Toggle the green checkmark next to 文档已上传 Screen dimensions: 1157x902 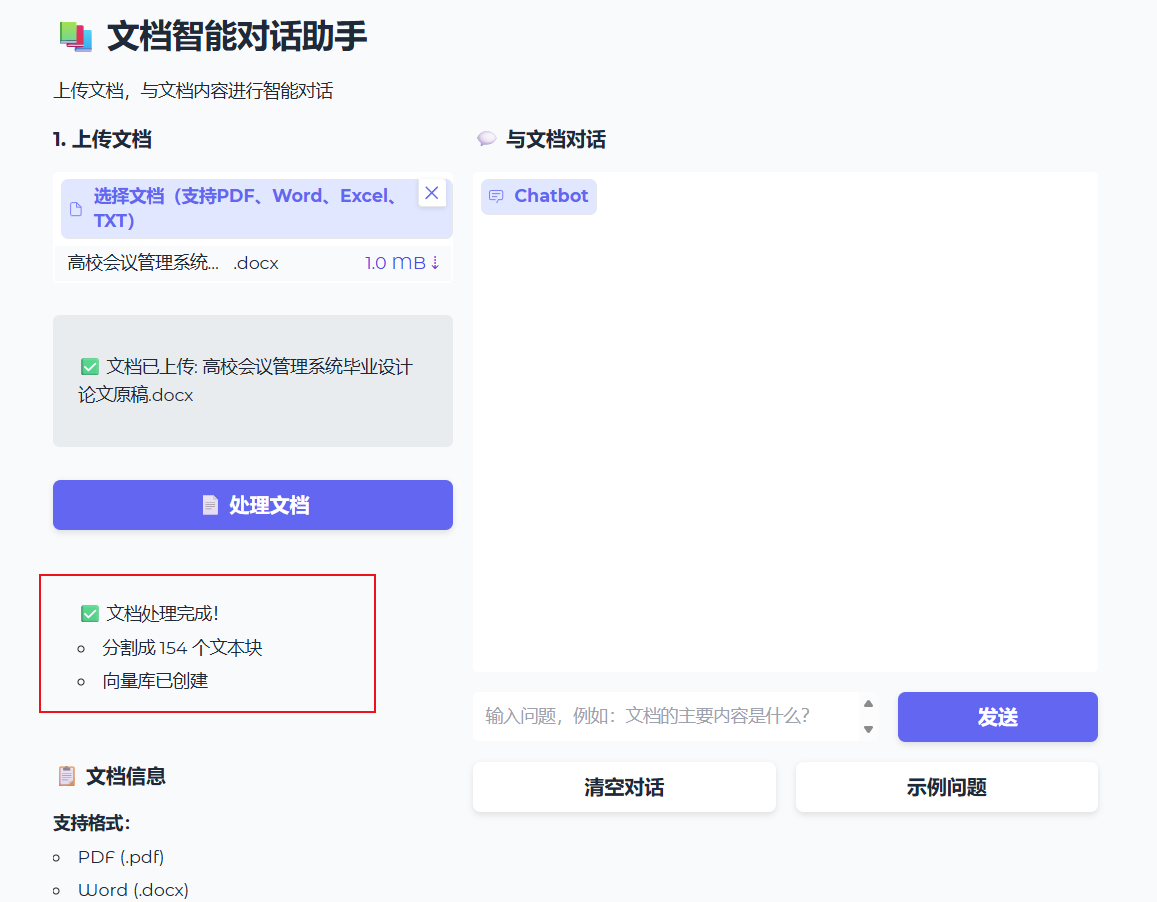(x=90, y=366)
